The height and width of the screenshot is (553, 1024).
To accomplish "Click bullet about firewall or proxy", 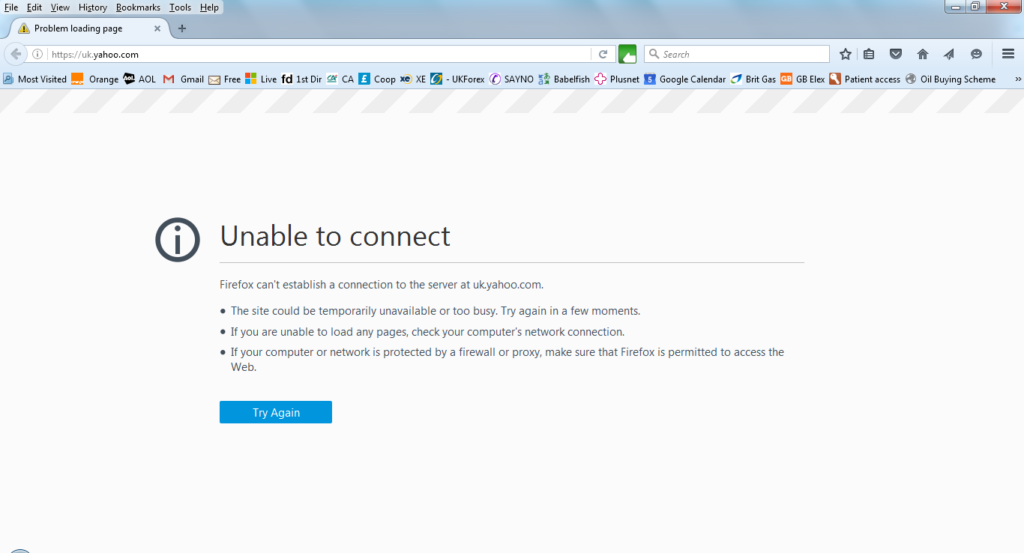I will [507, 359].
